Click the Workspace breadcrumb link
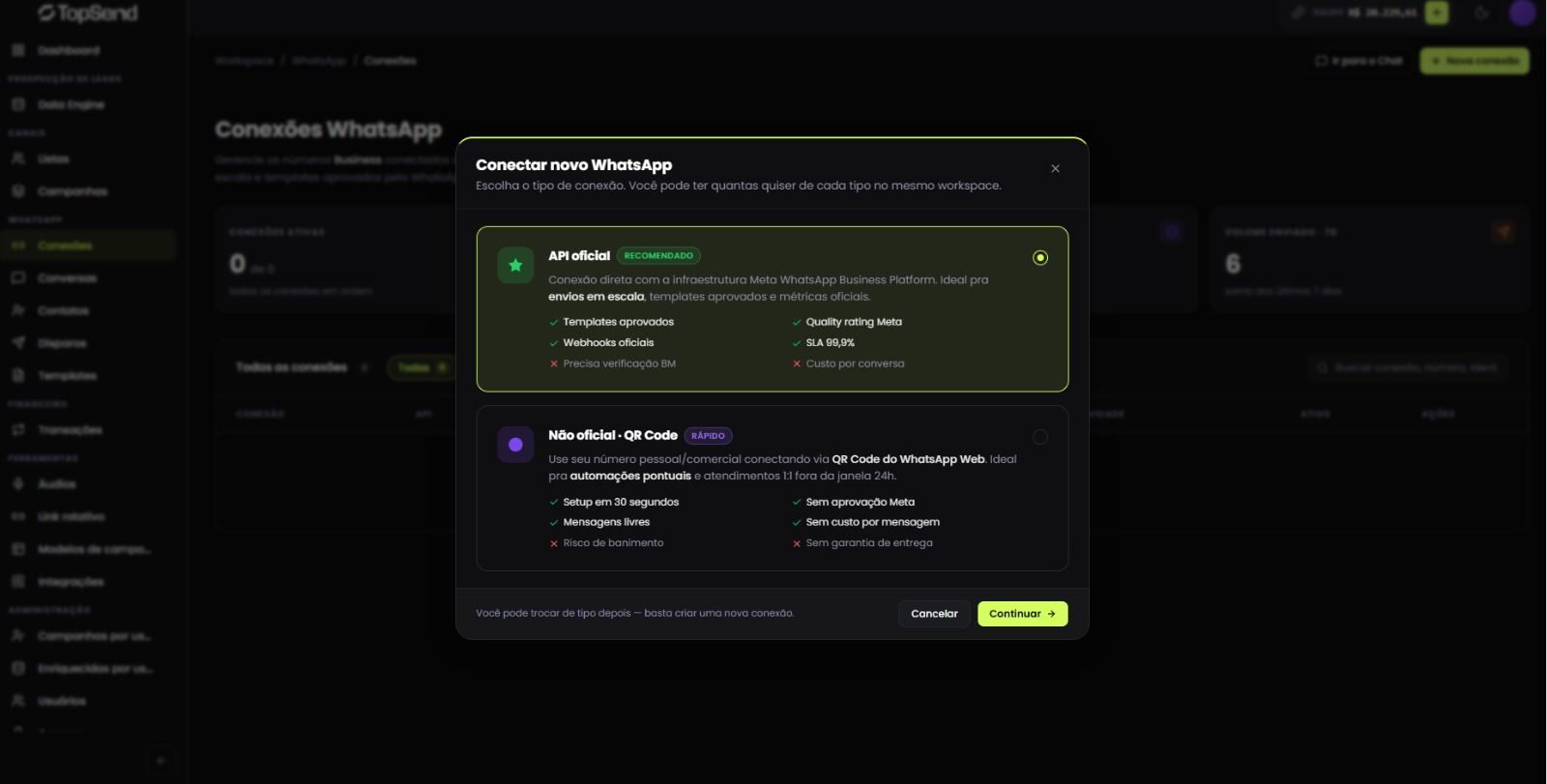The image size is (1547, 784). click(x=245, y=61)
